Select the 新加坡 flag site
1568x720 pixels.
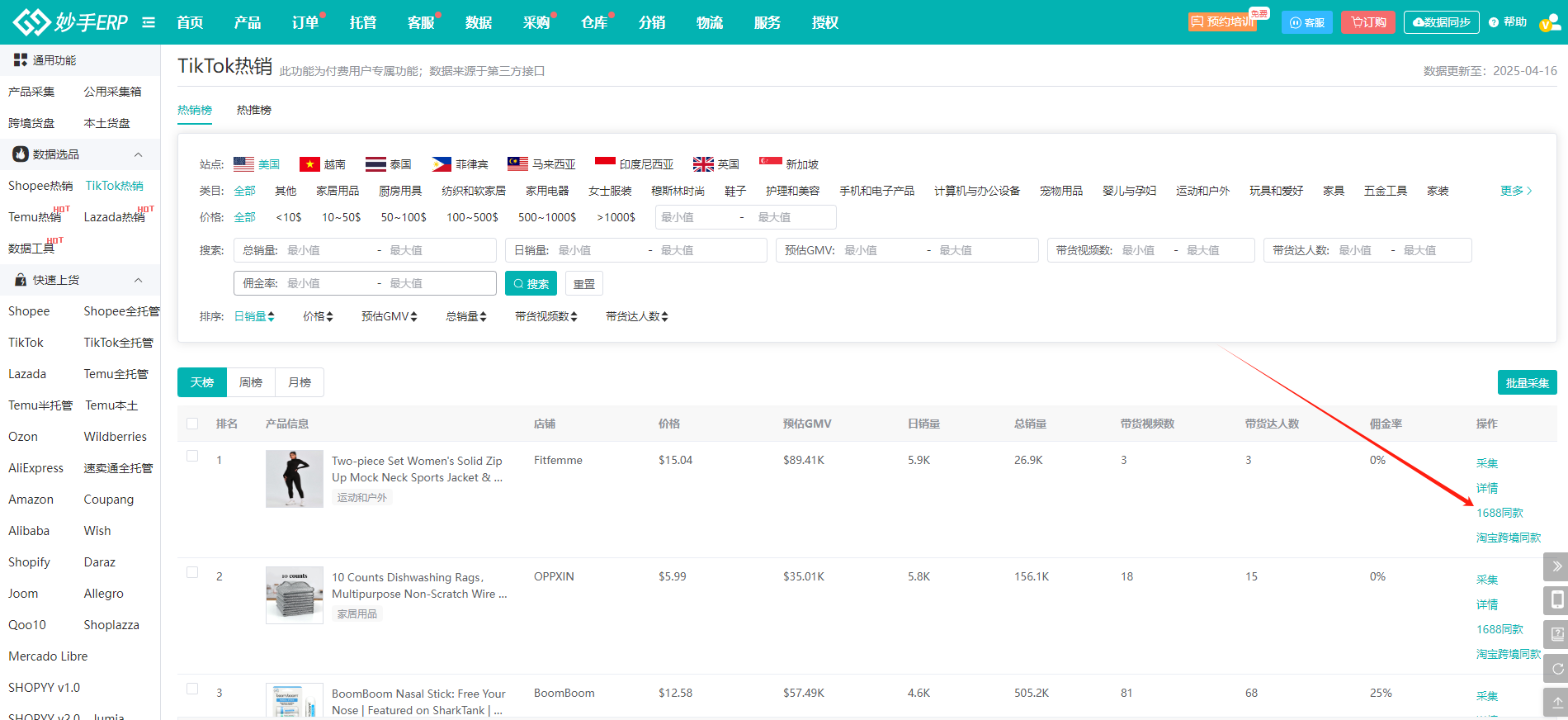[x=789, y=164]
